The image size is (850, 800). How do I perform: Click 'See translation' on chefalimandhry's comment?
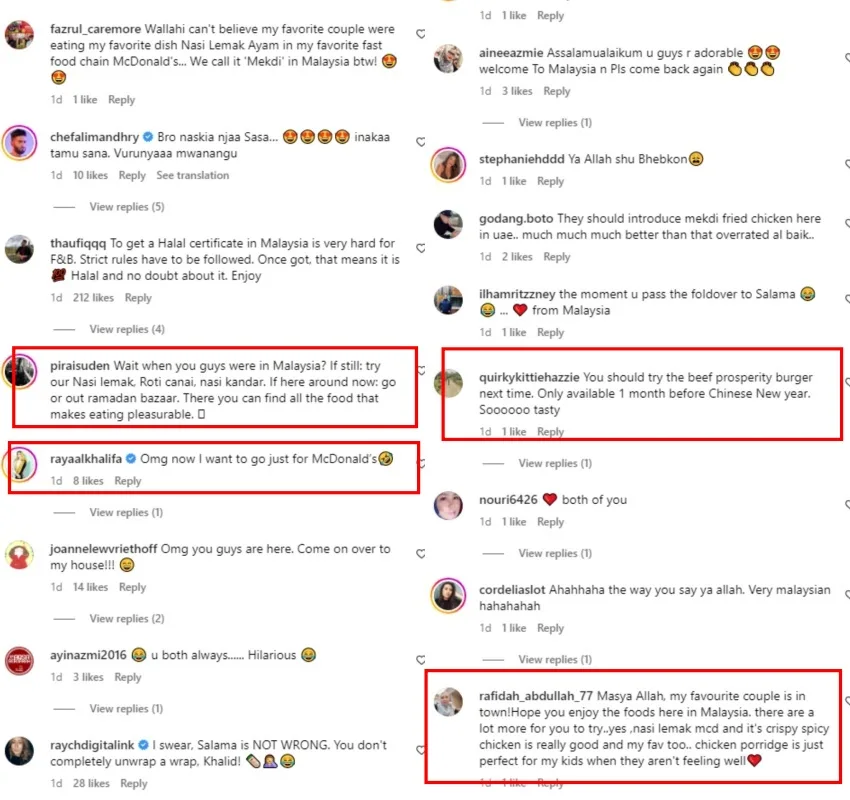point(193,176)
